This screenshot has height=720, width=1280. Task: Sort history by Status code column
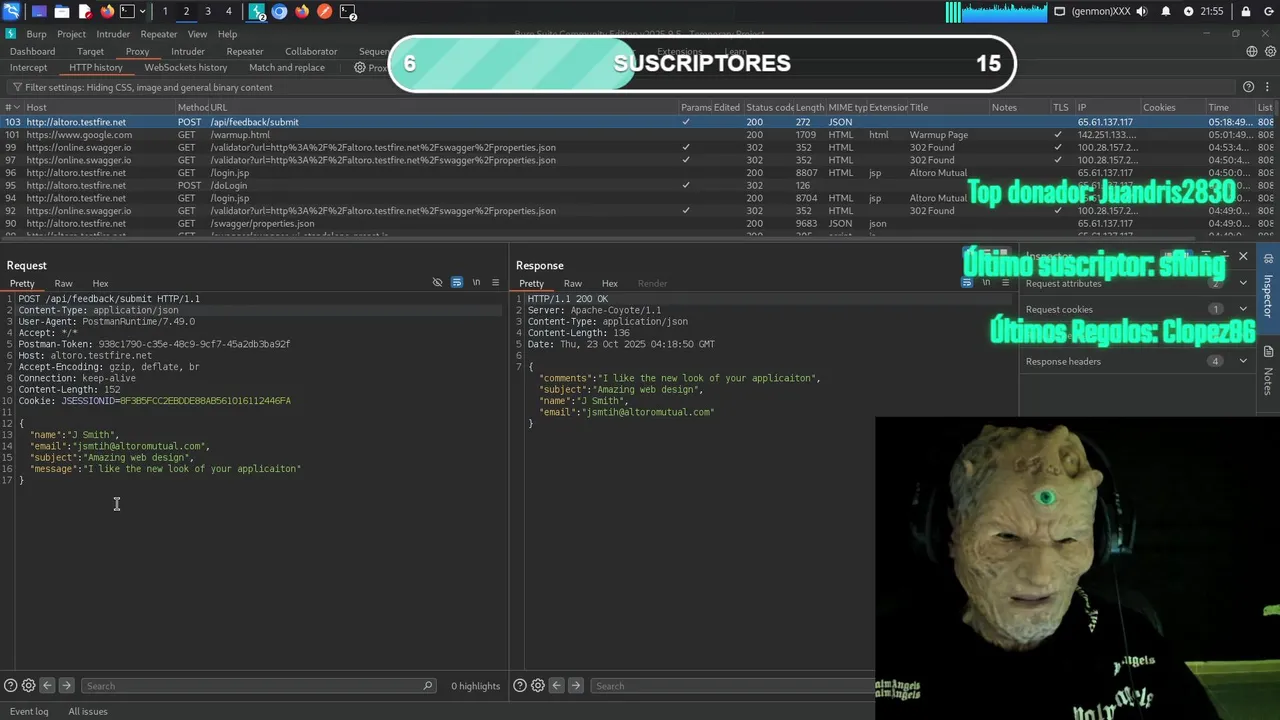click(769, 108)
